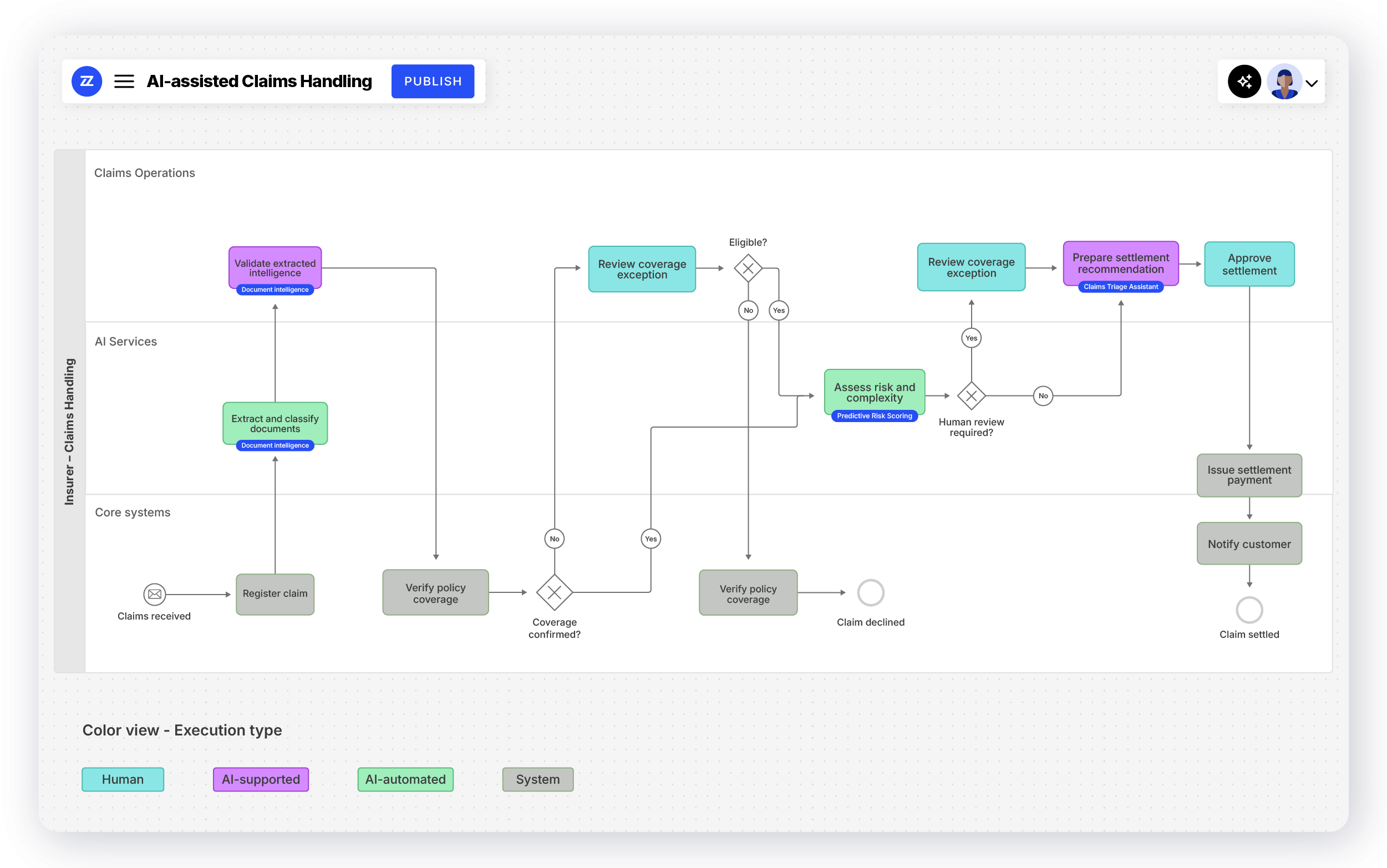Open the user avatar profile
Image resolution: width=1387 pixels, height=868 pixels.
pos(1283,82)
